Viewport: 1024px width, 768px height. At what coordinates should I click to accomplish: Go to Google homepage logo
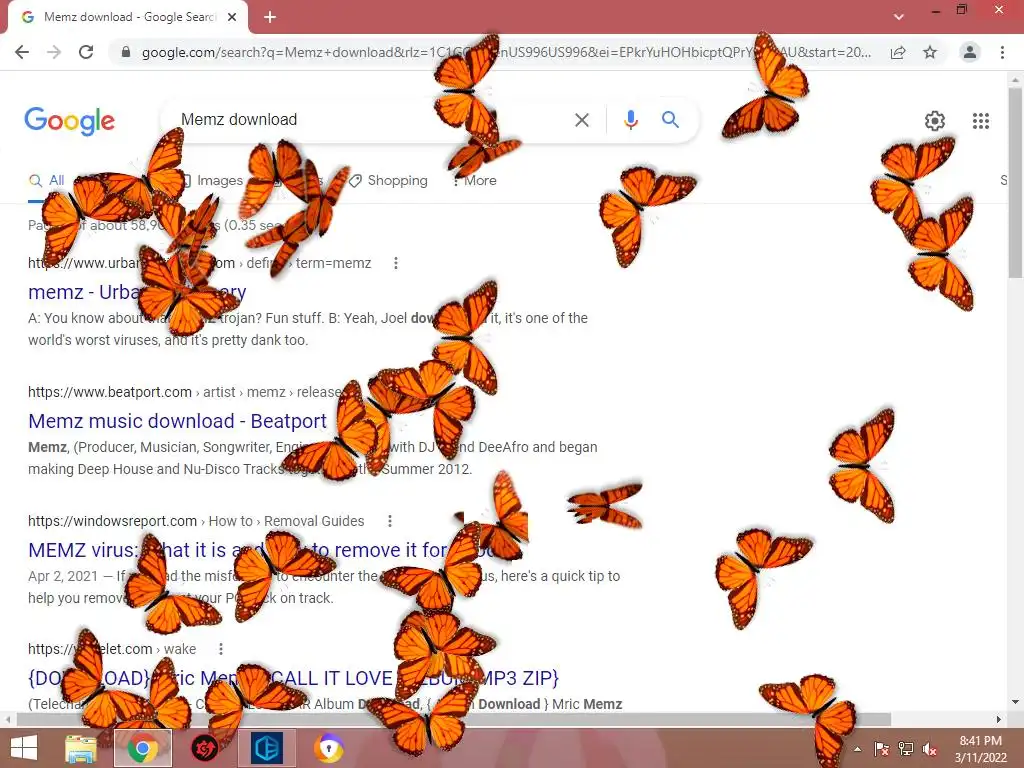coord(70,121)
